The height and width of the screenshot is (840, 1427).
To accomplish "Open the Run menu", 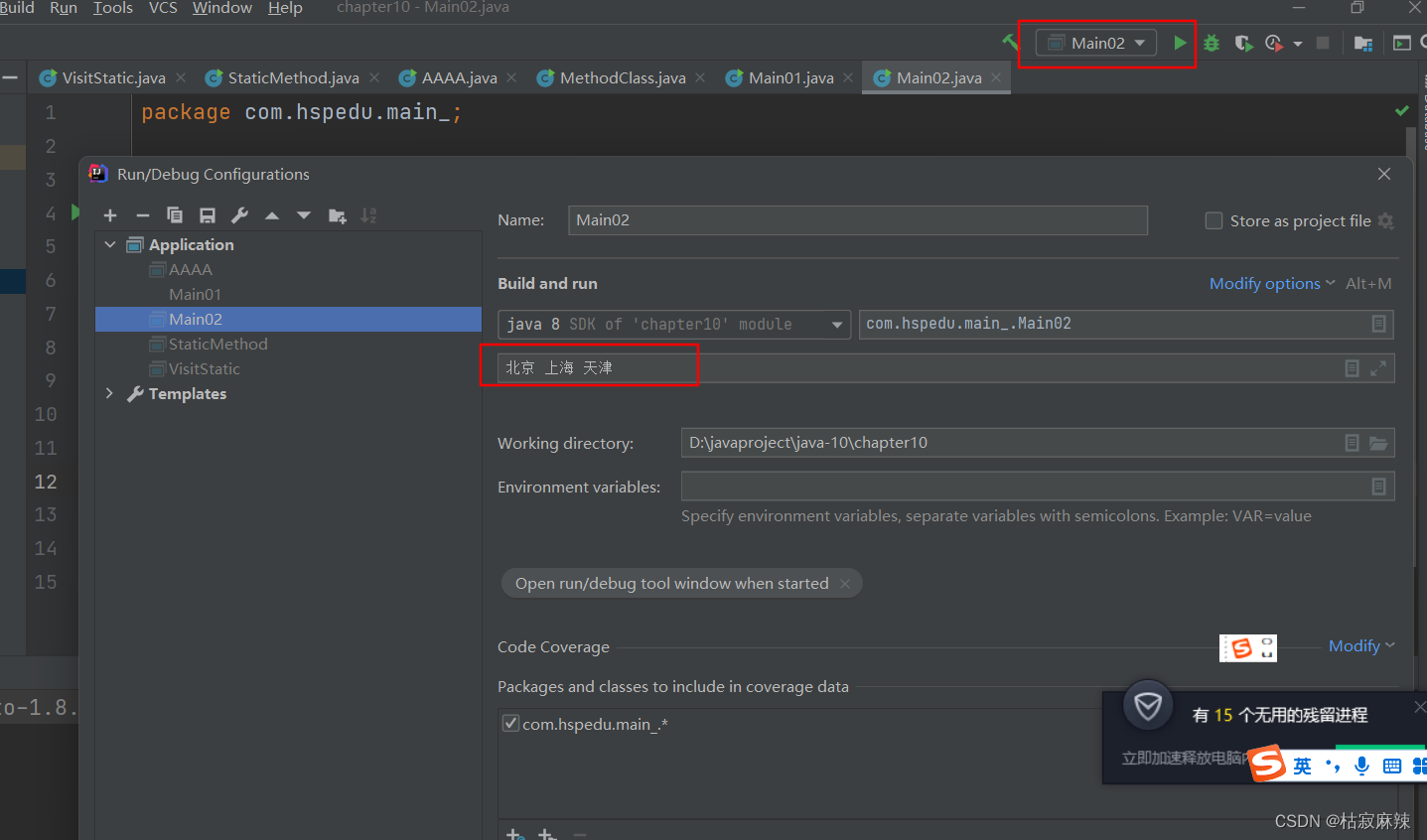I will 64,8.
